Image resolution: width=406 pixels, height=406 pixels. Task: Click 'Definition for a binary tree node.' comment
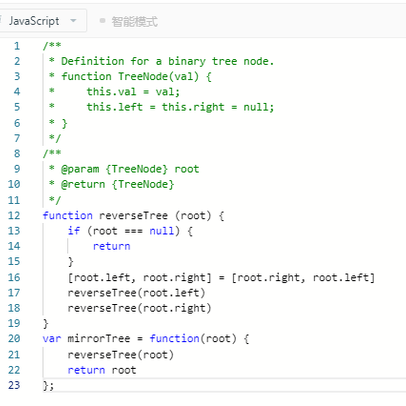pyautogui.click(x=167, y=61)
